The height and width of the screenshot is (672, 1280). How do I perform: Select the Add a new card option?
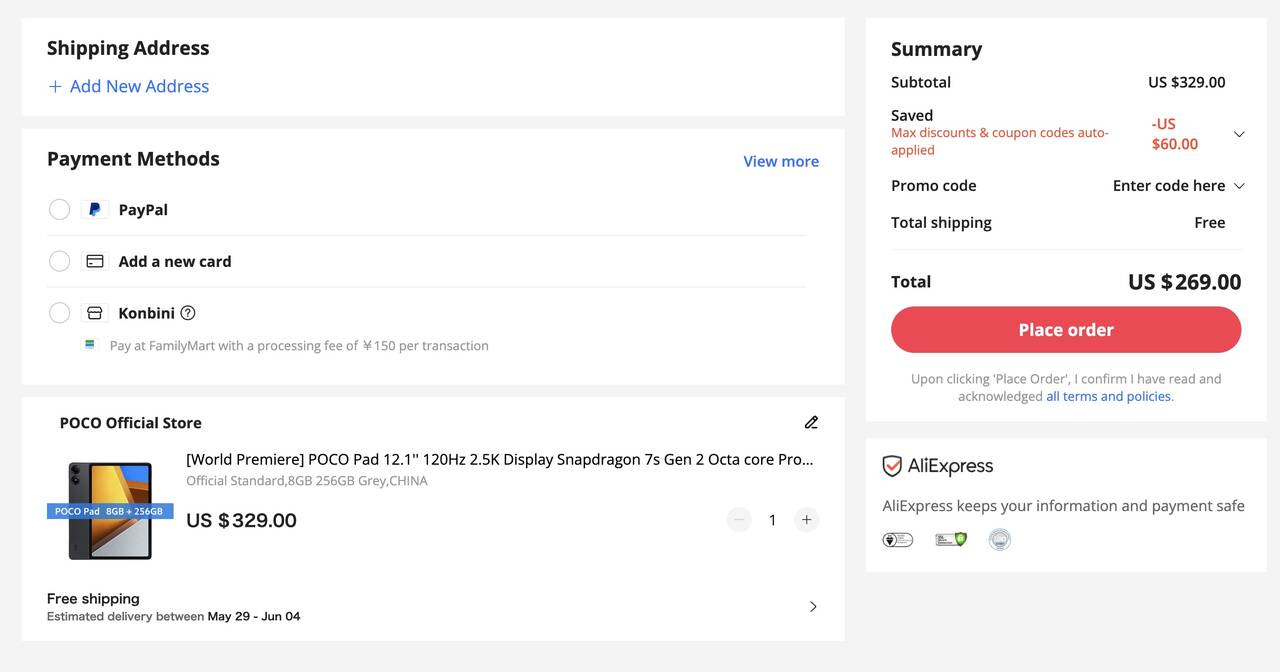coord(60,261)
